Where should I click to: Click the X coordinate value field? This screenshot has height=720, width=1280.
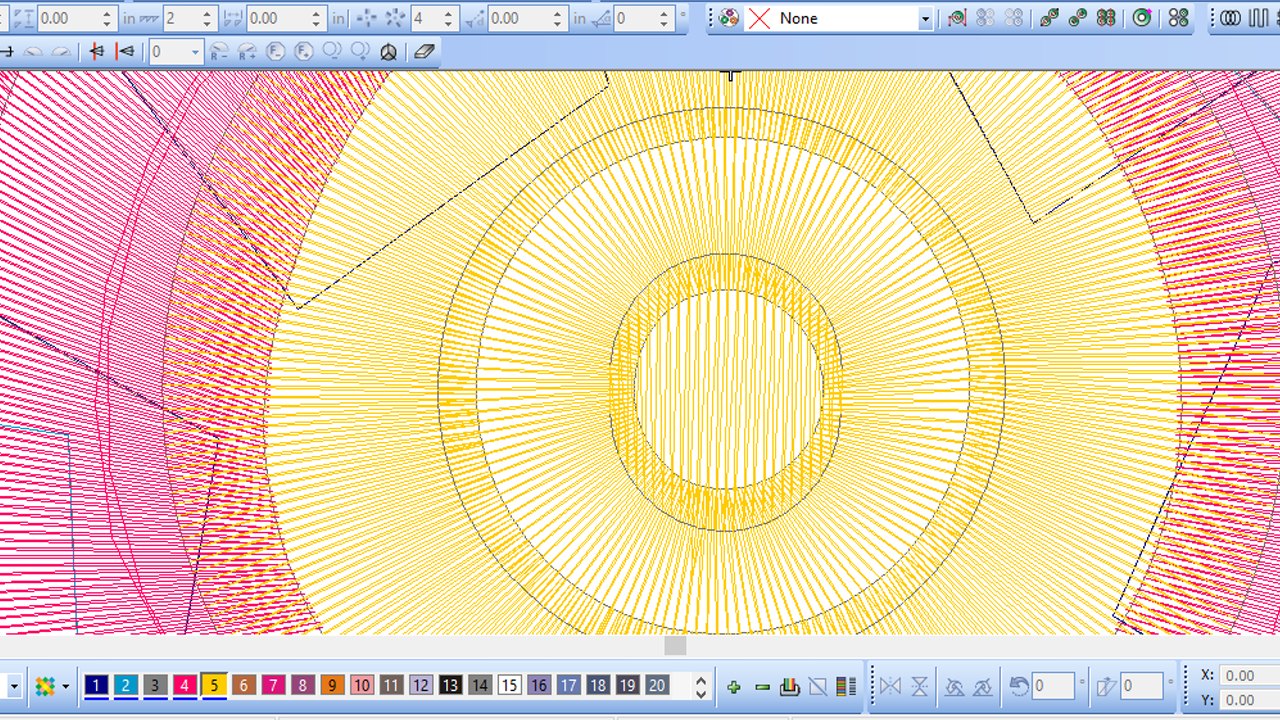pos(1250,676)
